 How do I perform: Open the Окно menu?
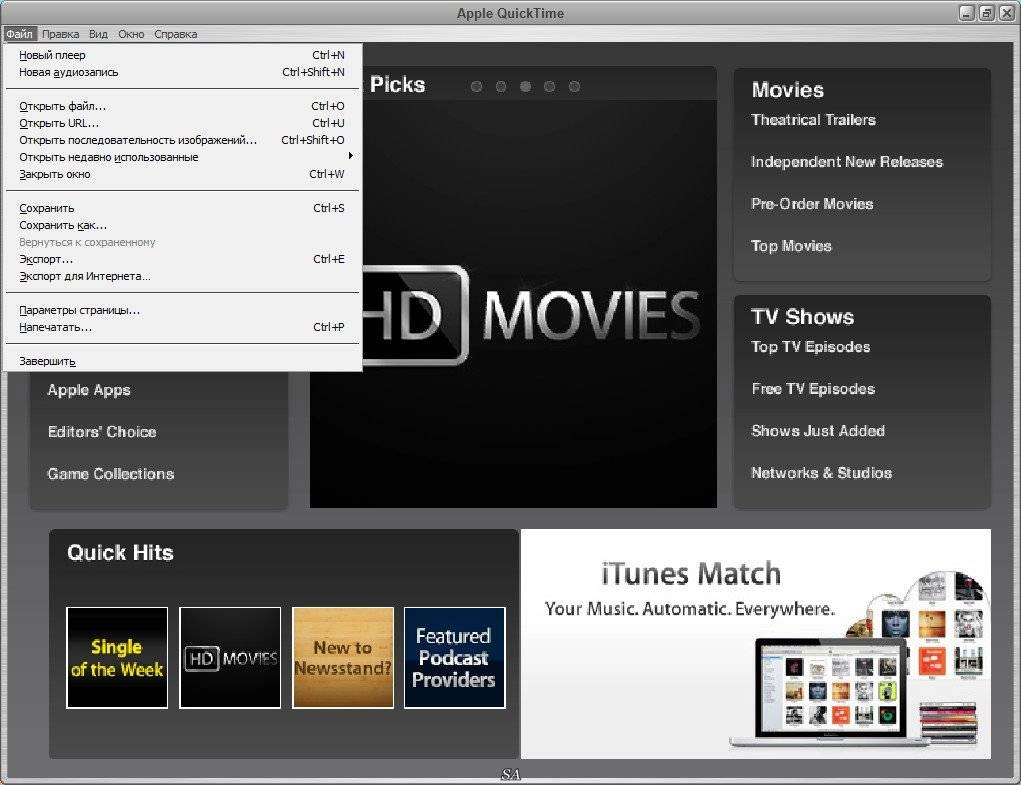[131, 34]
